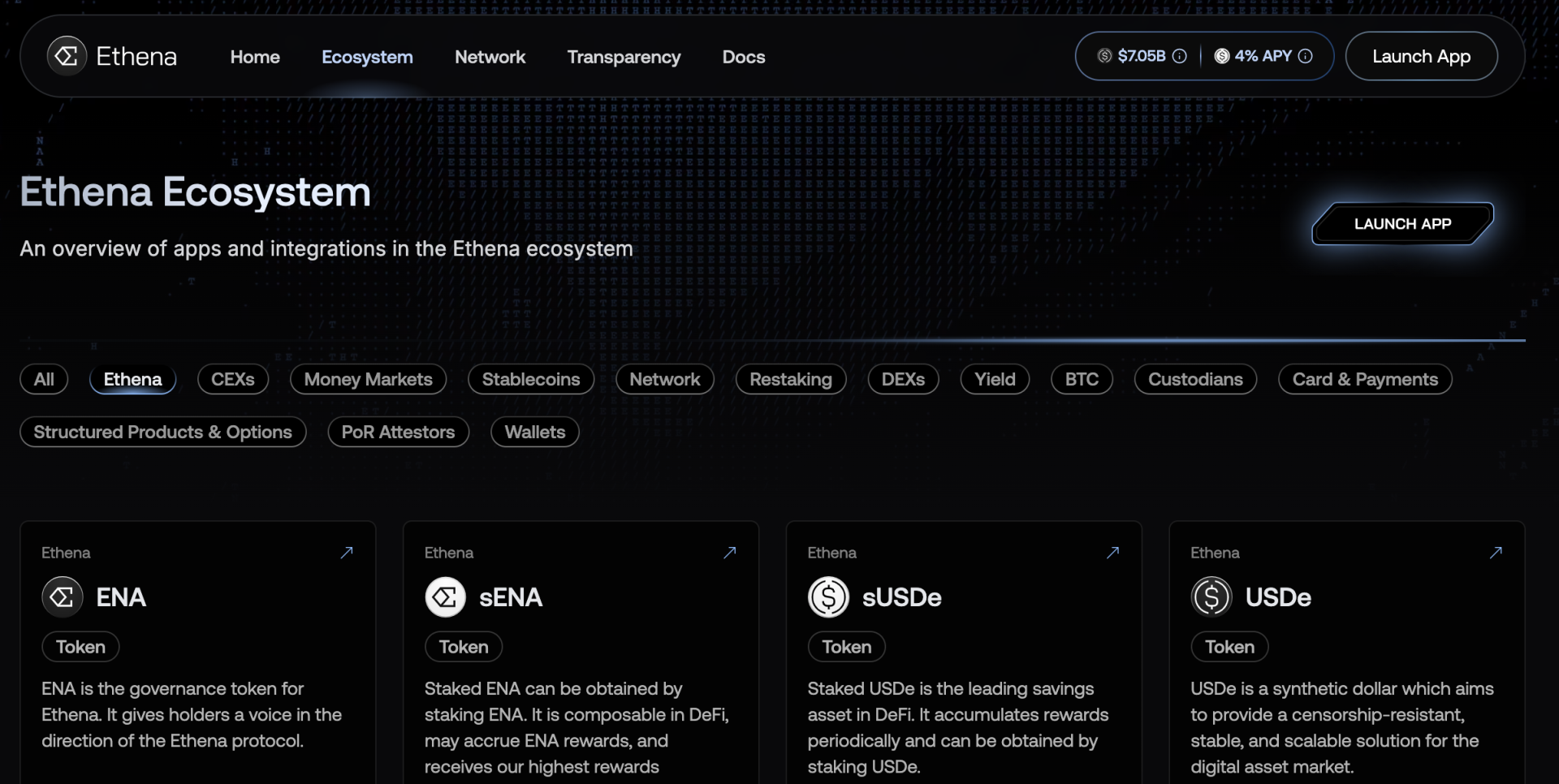This screenshot has width=1559, height=784.
Task: Filter by Stablecoins category
Action: pos(531,379)
